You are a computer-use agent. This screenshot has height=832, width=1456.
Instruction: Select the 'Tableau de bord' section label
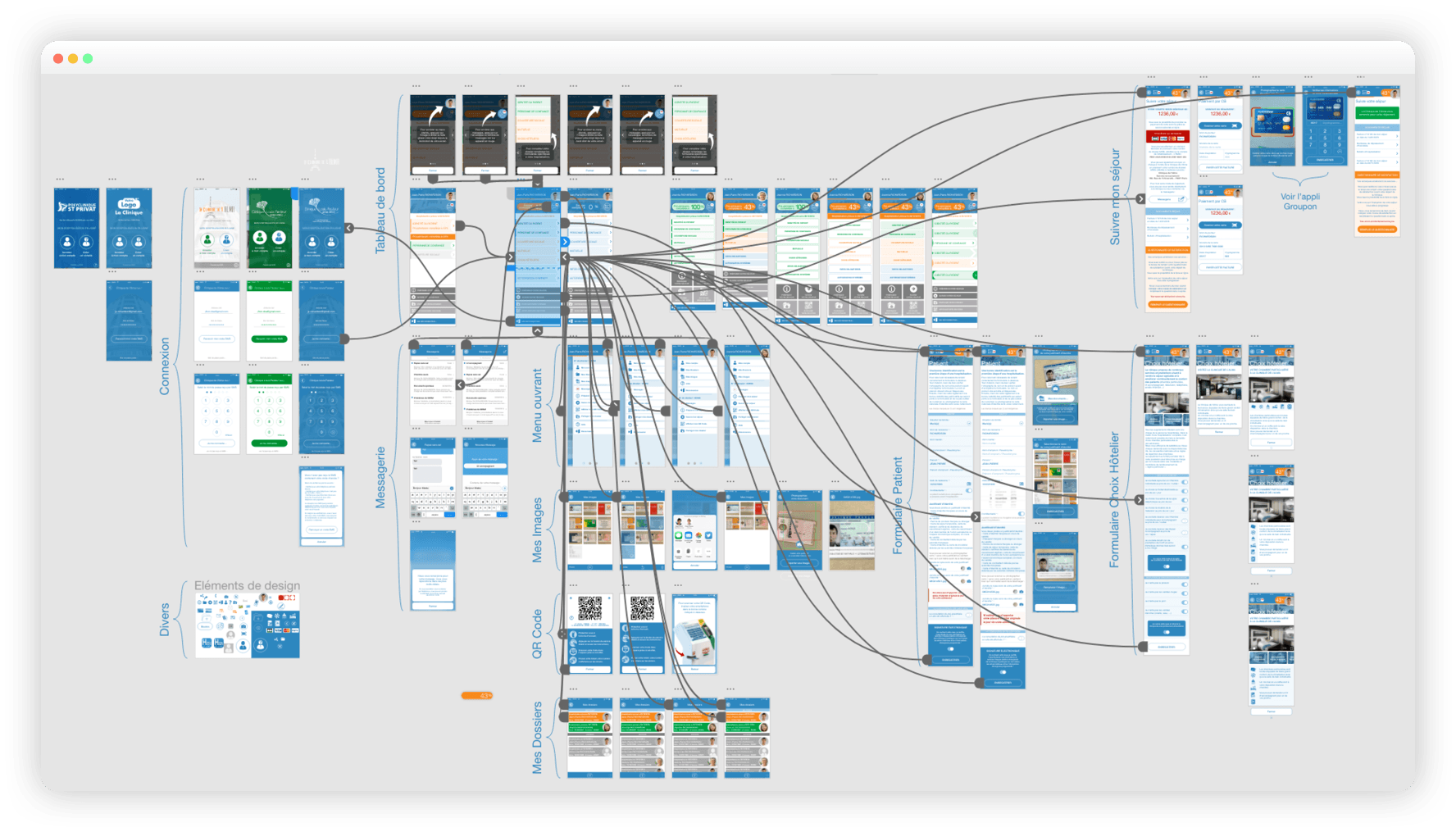click(x=380, y=211)
